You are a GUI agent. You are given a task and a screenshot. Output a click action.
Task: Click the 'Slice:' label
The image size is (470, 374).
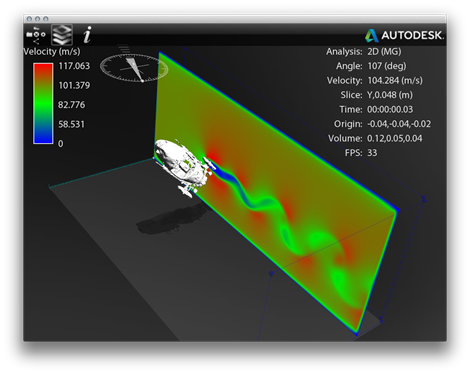(x=351, y=95)
